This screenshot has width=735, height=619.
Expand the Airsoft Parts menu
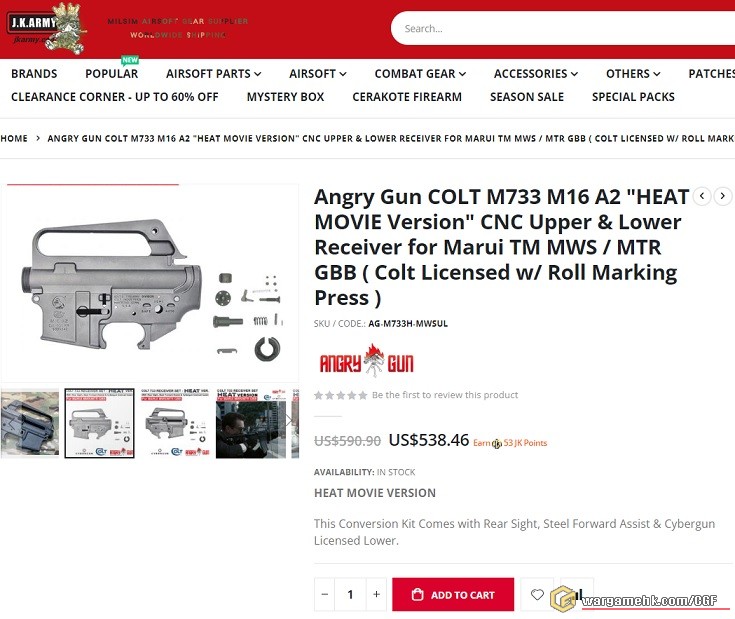point(213,74)
